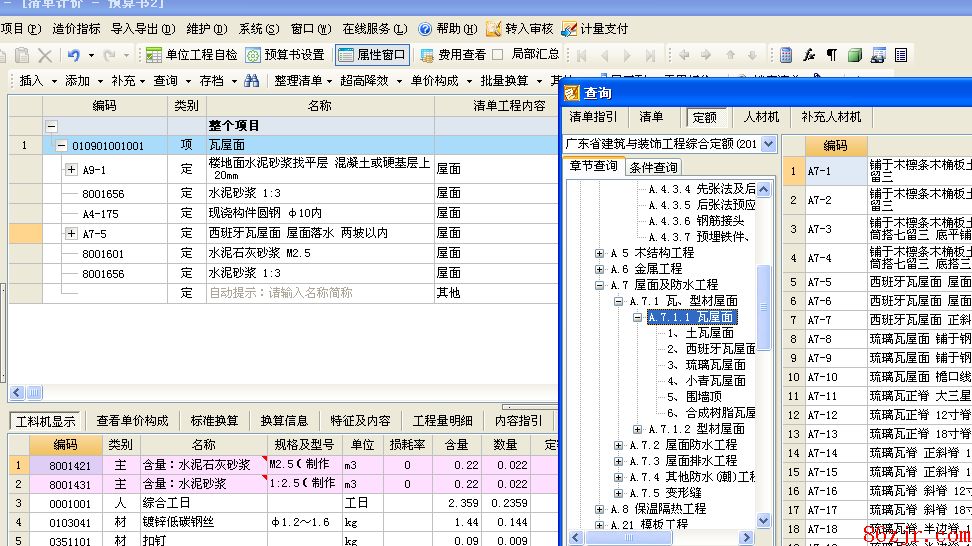This screenshot has height=546, width=972.
Task: Open 预算书设置 budget settings
Action: (x=285, y=55)
